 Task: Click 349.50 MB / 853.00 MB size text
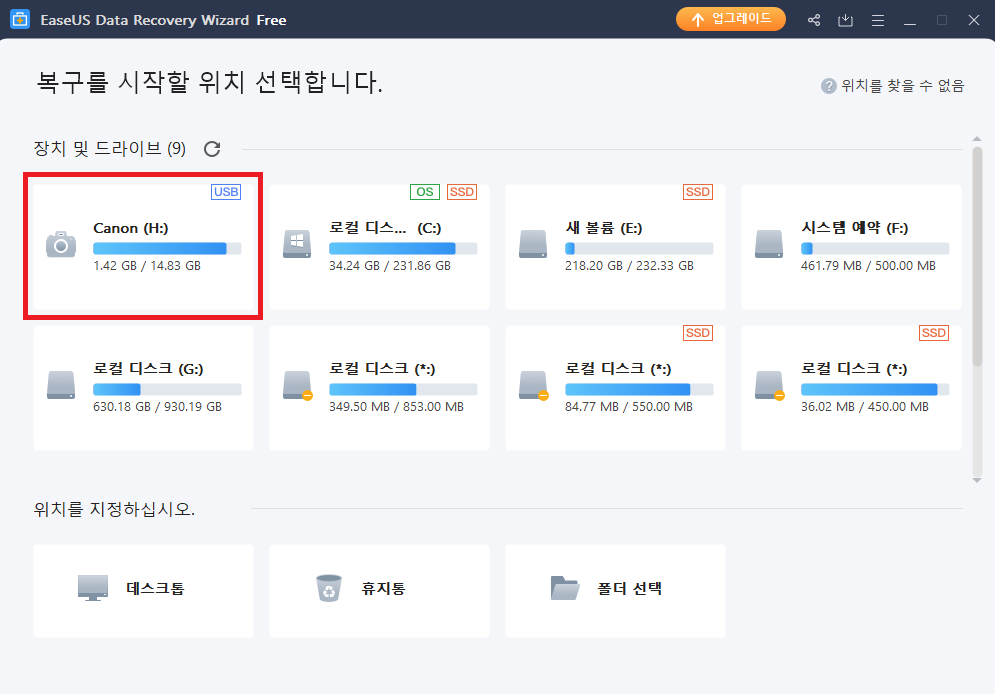(397, 407)
